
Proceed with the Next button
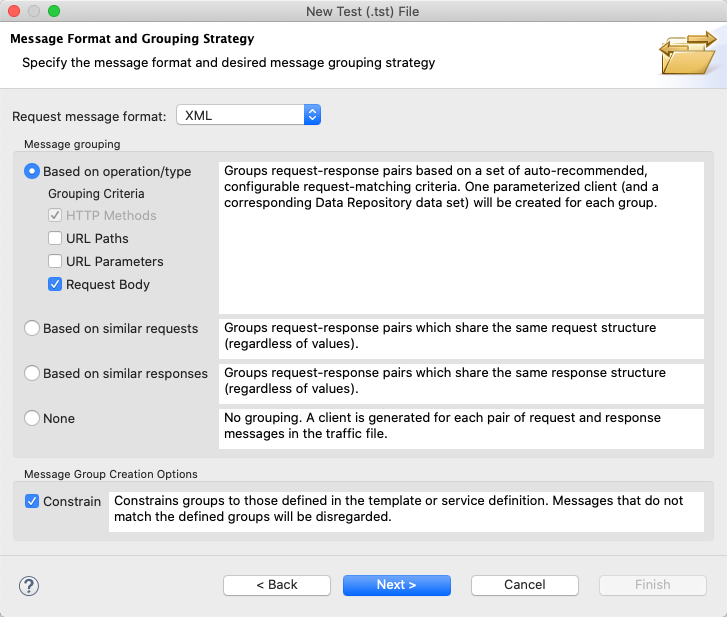coord(396,585)
